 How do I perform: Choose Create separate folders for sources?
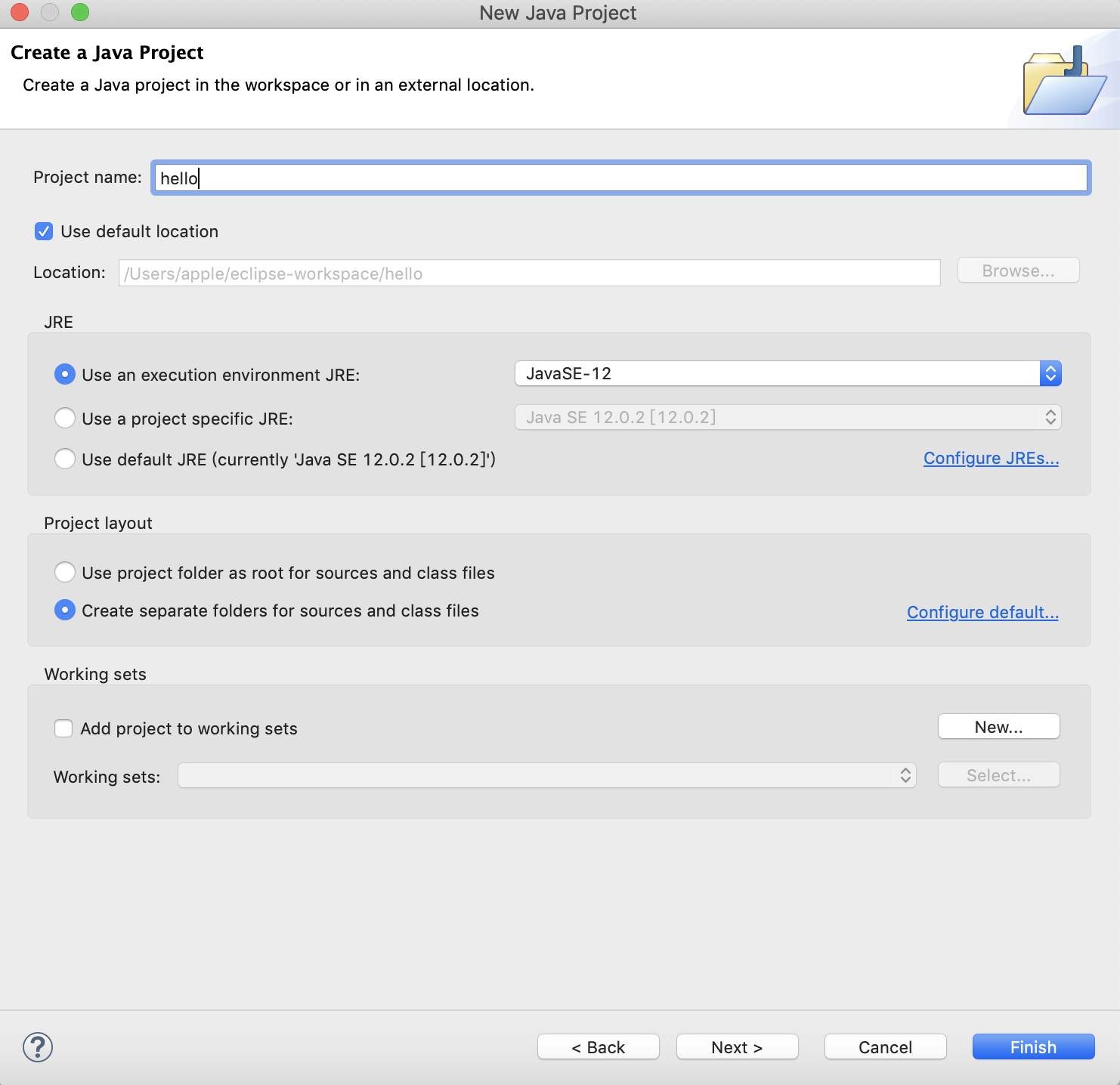(65, 610)
